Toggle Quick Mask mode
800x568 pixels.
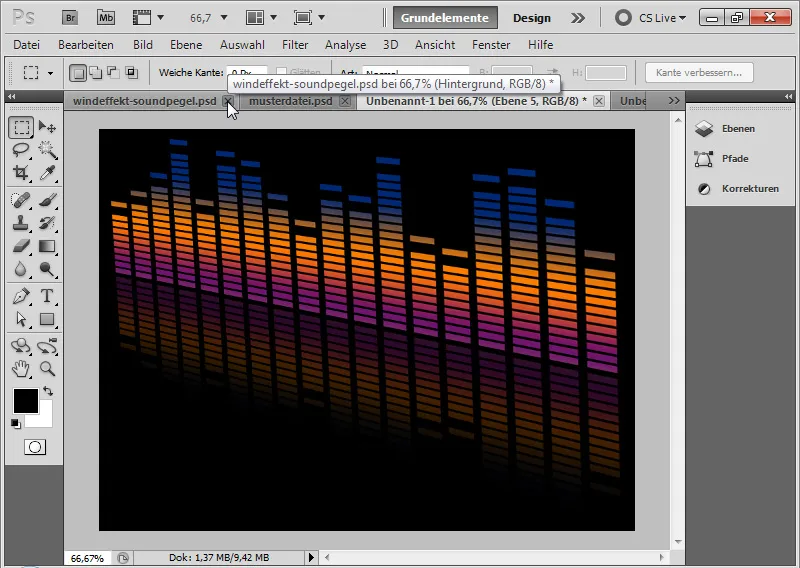point(35,447)
